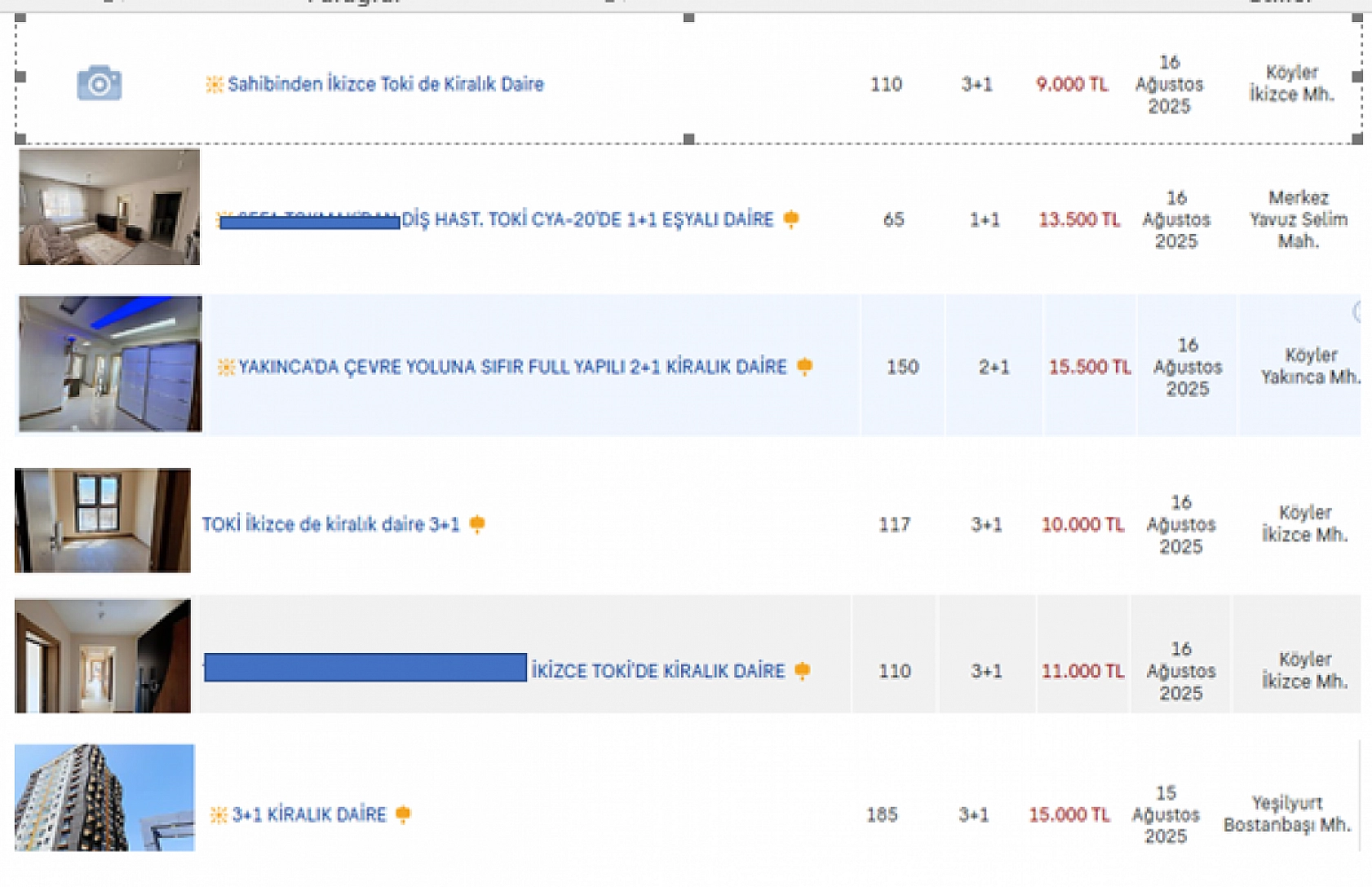Click the furnished living room photo thumbnail
Viewport: 1372px width, 887px height.
(x=109, y=207)
